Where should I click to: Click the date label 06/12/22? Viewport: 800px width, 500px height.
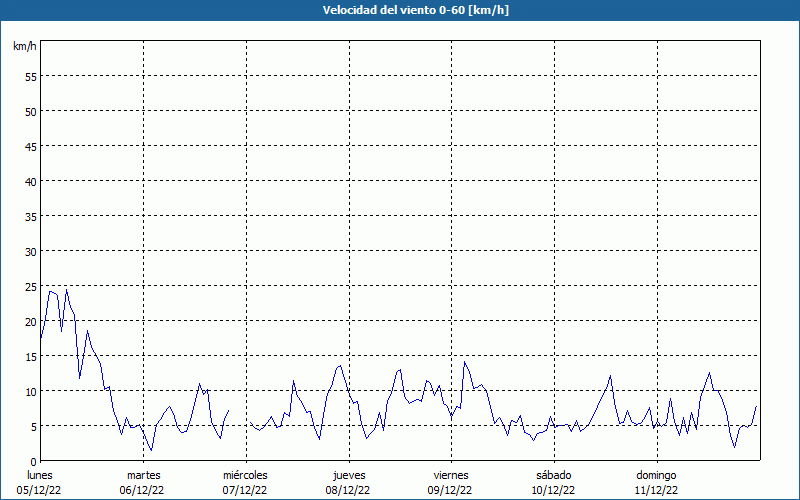coord(142,490)
